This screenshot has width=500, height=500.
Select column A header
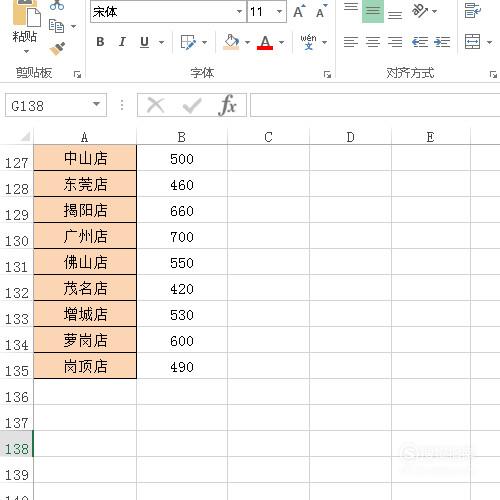coord(85,137)
